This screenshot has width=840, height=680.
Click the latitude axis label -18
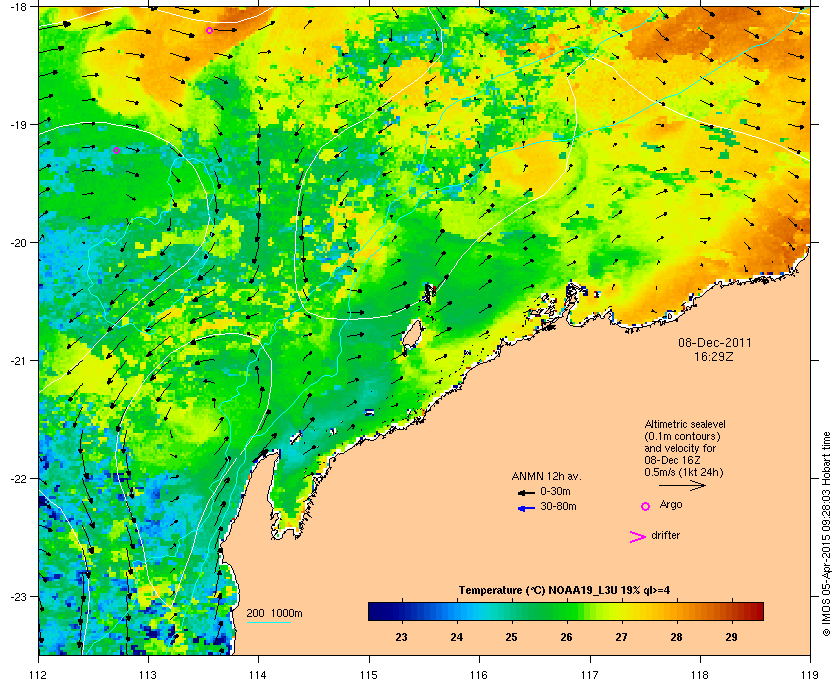[x=18, y=7]
